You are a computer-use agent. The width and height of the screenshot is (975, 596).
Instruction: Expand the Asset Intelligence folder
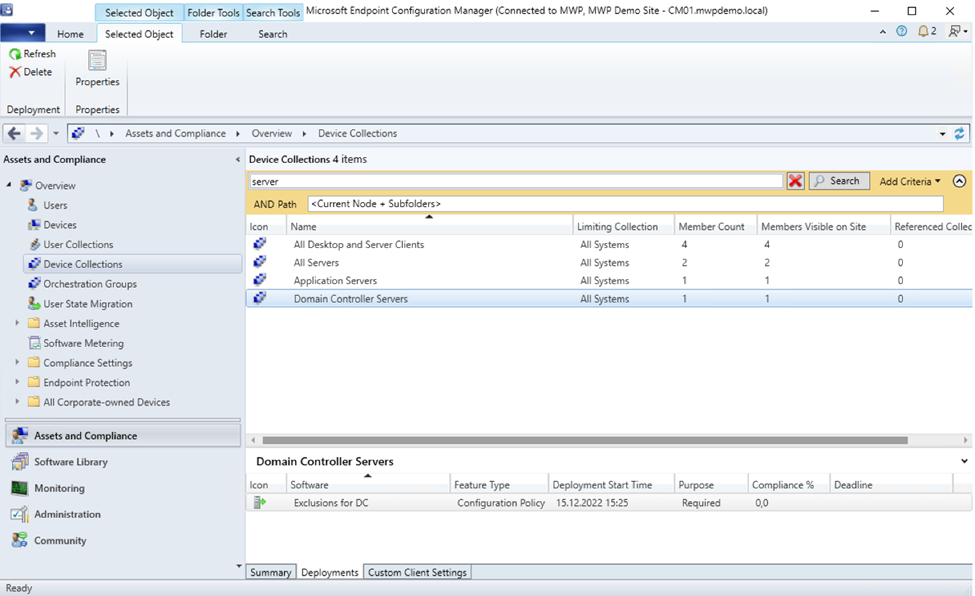point(17,324)
